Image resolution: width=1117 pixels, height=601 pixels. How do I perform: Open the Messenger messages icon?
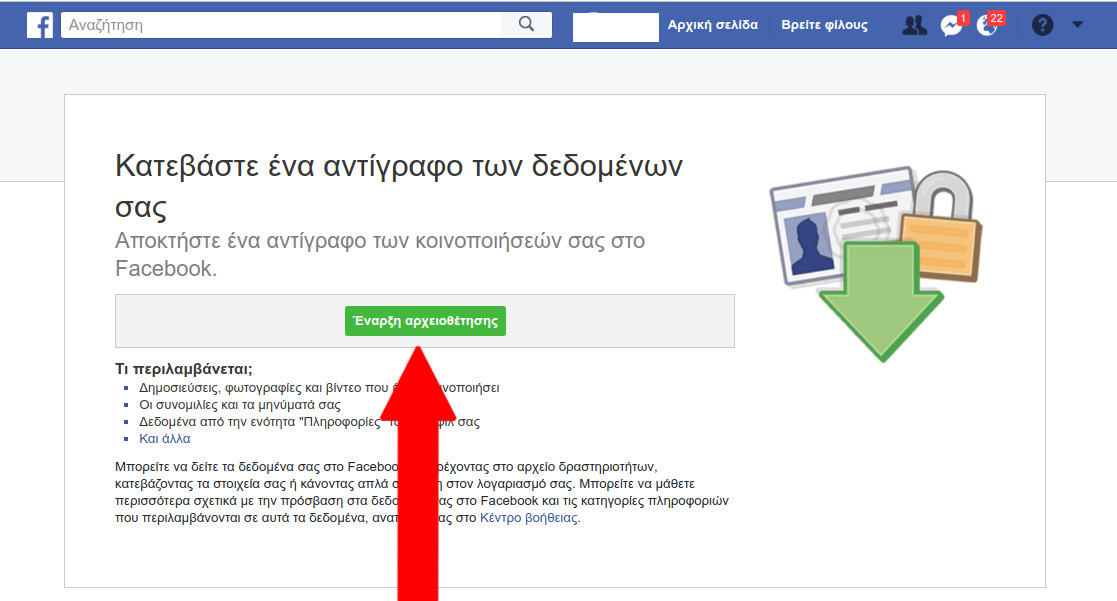tap(951, 26)
